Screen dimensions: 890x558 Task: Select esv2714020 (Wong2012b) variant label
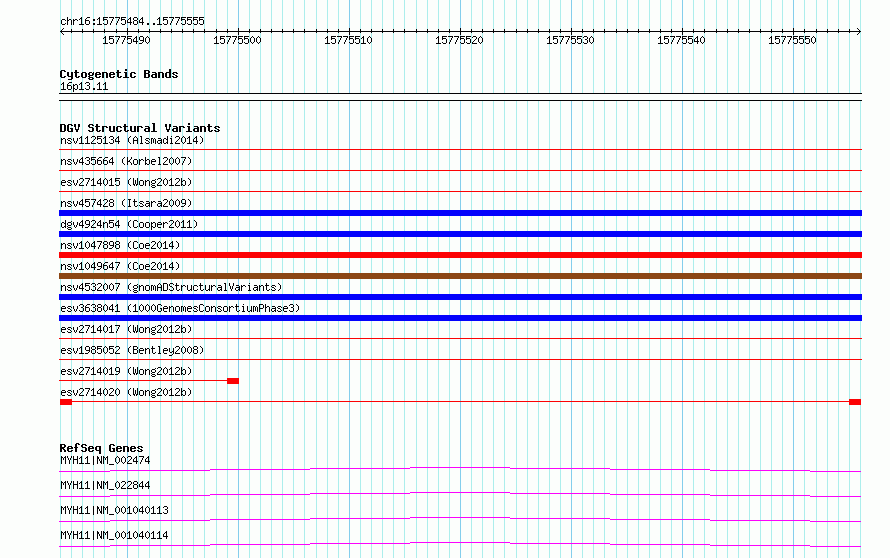pos(126,392)
